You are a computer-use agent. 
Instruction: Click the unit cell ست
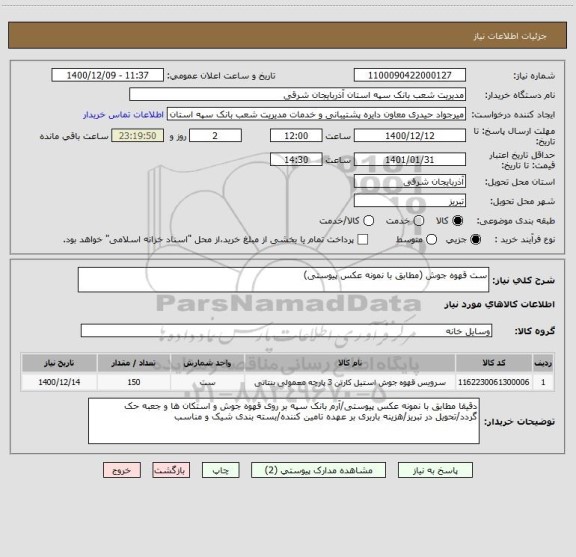click(207, 382)
